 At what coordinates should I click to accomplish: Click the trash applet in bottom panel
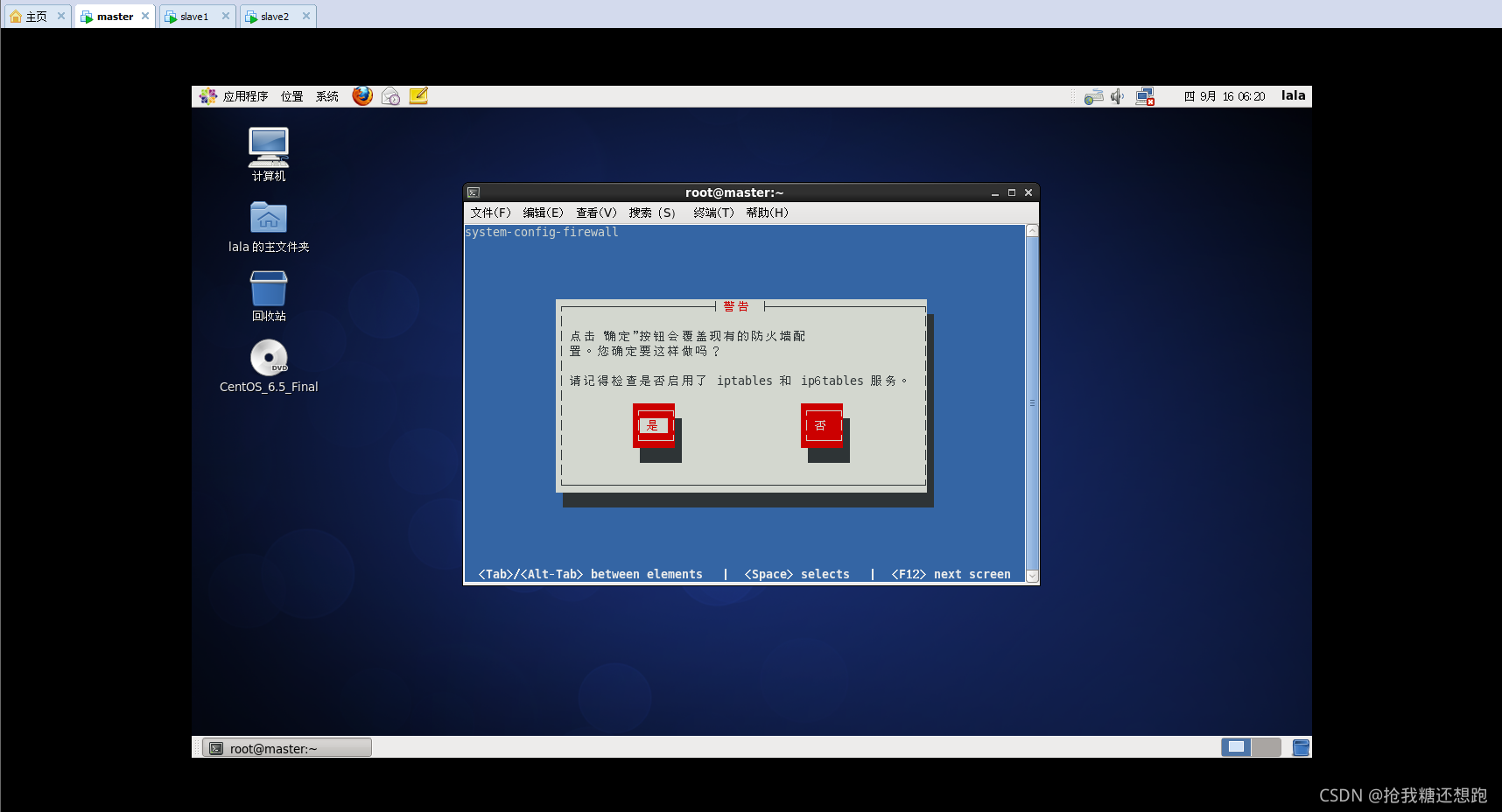pyautogui.click(x=1301, y=747)
